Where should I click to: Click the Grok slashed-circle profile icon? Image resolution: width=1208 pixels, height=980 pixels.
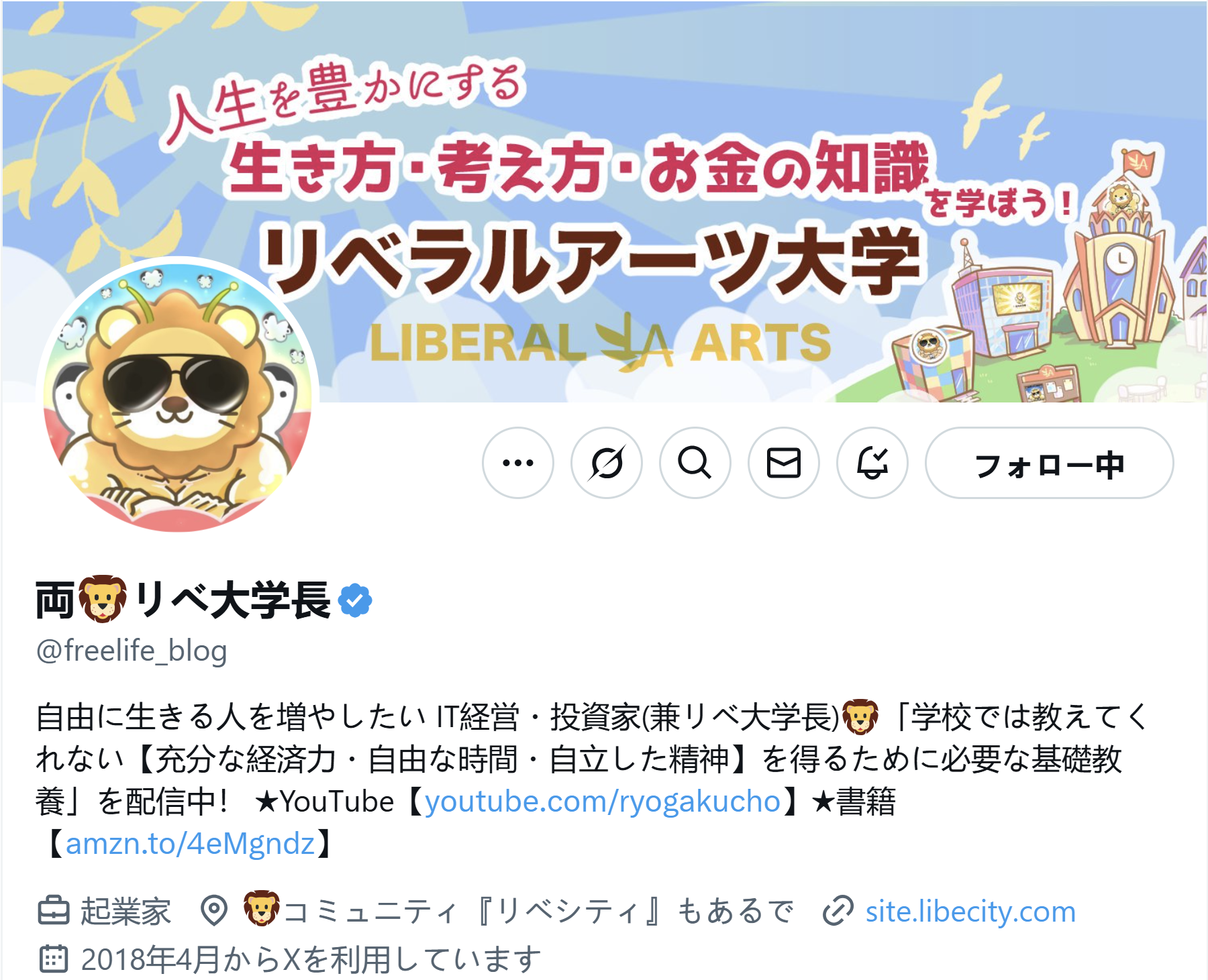click(607, 463)
